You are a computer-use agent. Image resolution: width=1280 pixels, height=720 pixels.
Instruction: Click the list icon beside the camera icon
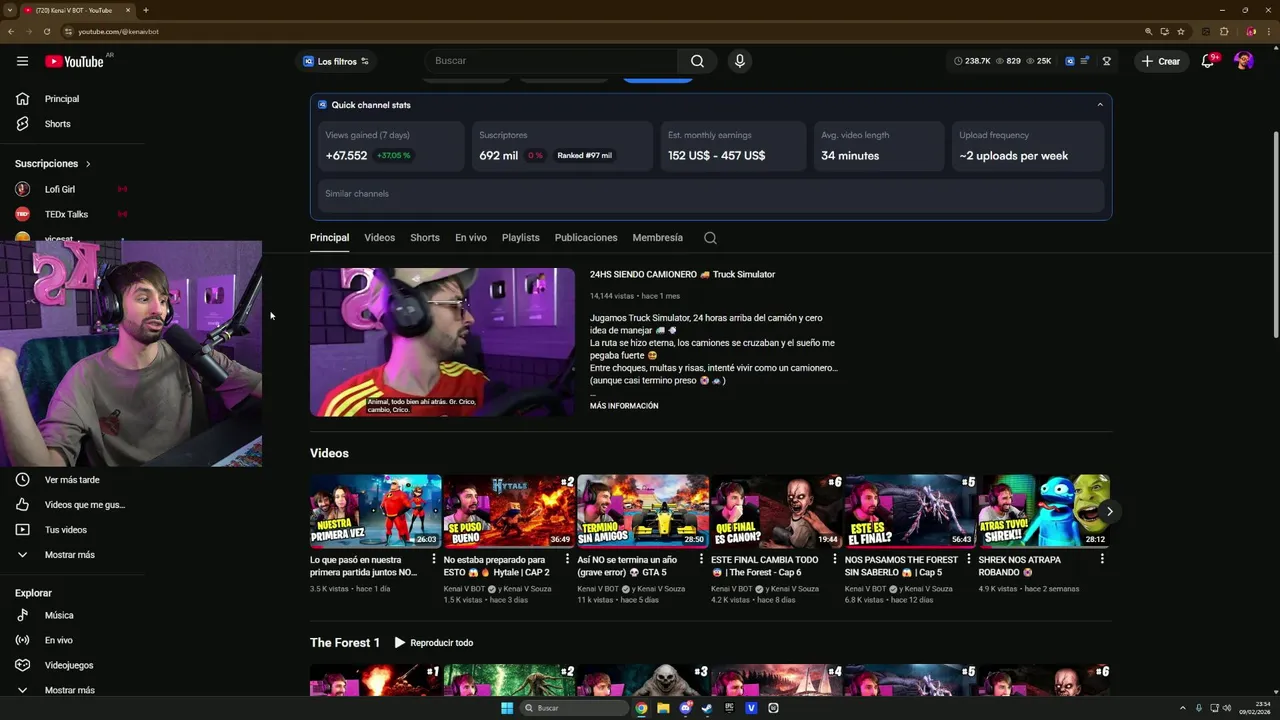pos(1085,61)
